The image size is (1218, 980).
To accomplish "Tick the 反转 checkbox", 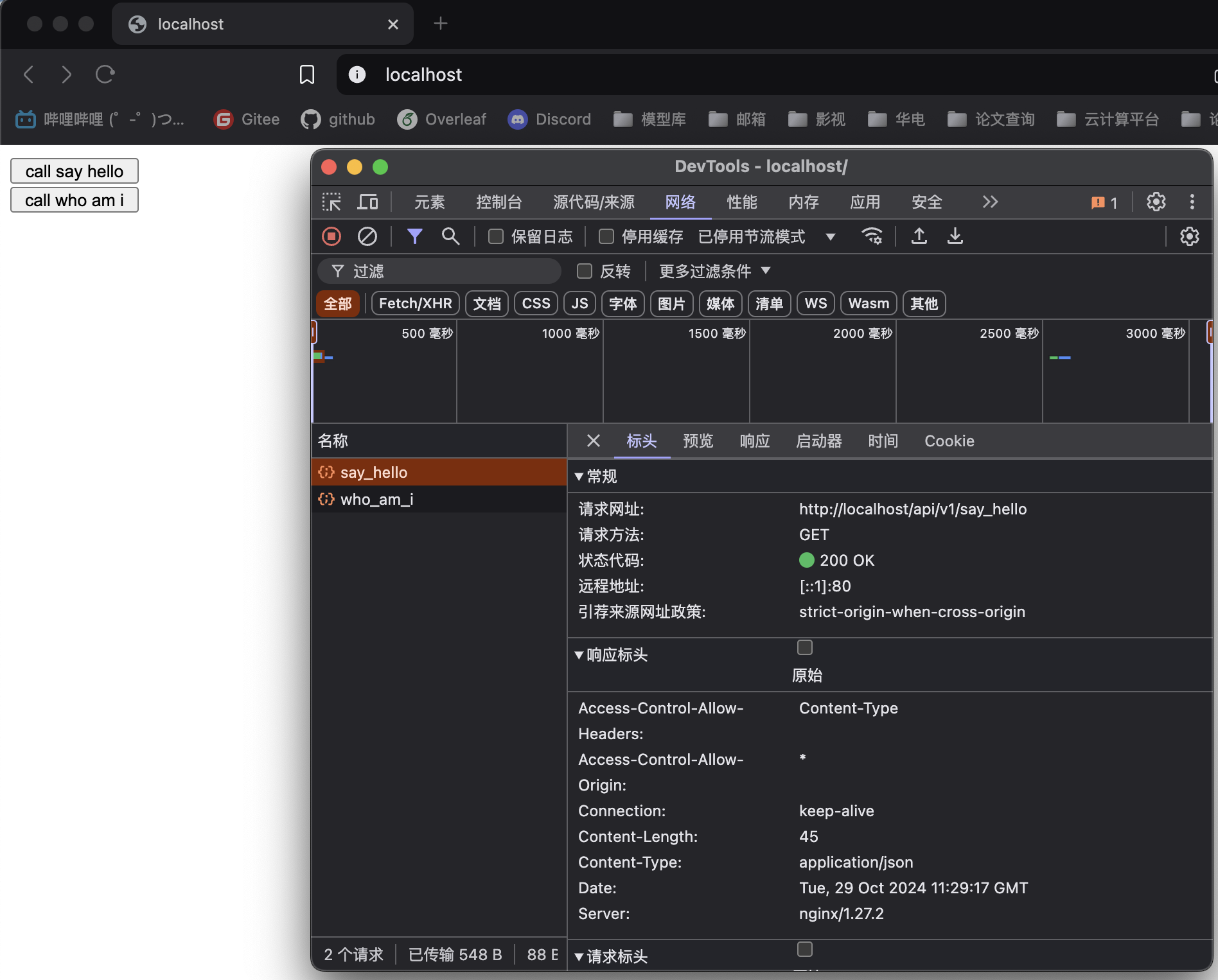I will (585, 272).
